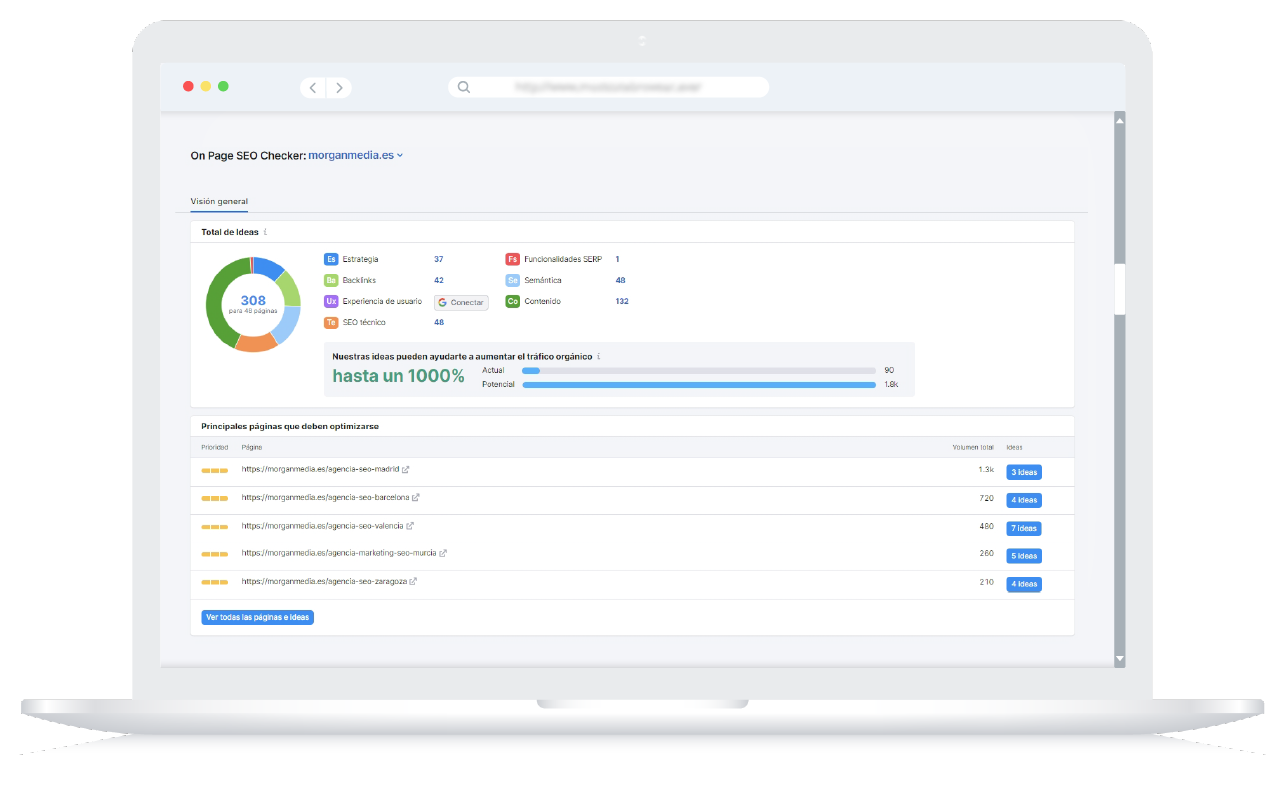This screenshot has width=1281, height=791.
Task: Open the agencia-seo-barcelona page link
Action: point(325,497)
